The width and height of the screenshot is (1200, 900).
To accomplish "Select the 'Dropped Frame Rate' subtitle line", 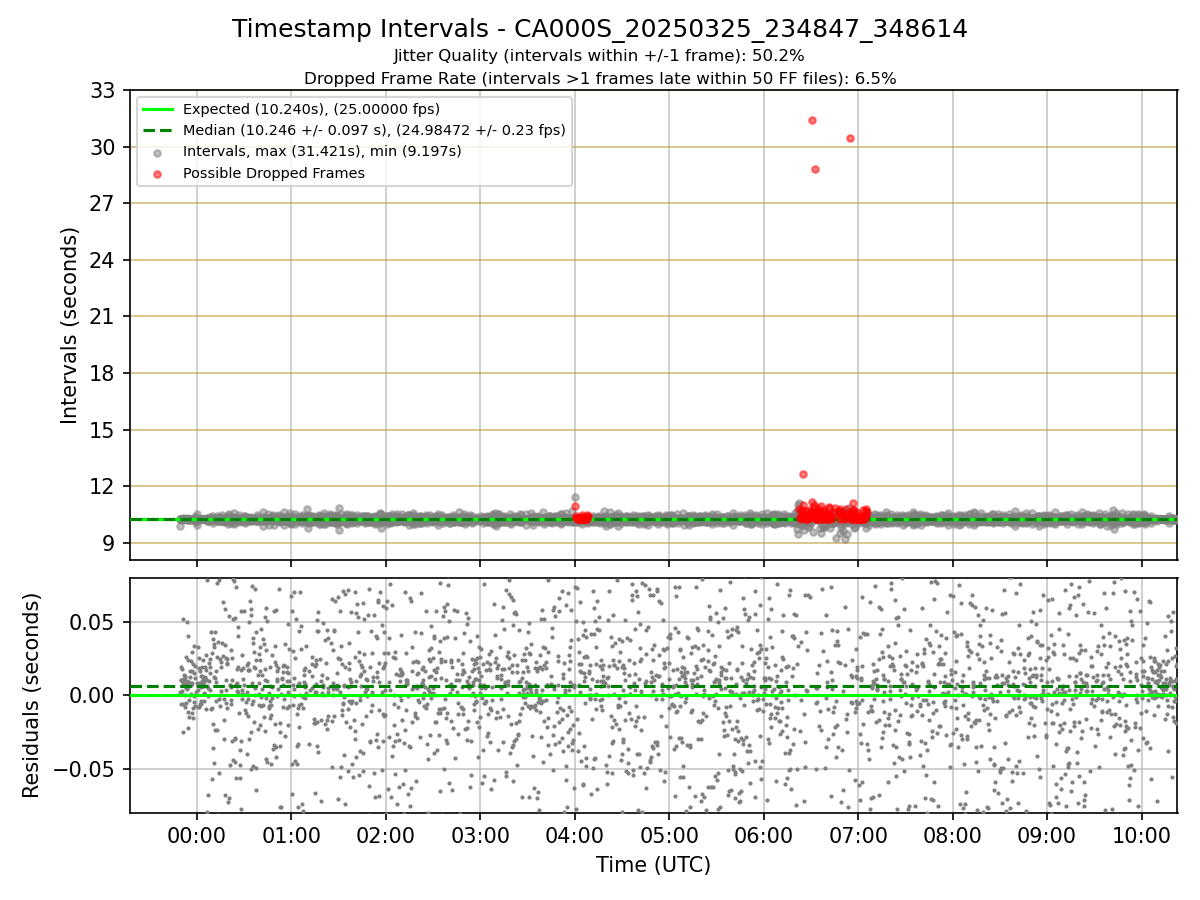I will 600,78.
